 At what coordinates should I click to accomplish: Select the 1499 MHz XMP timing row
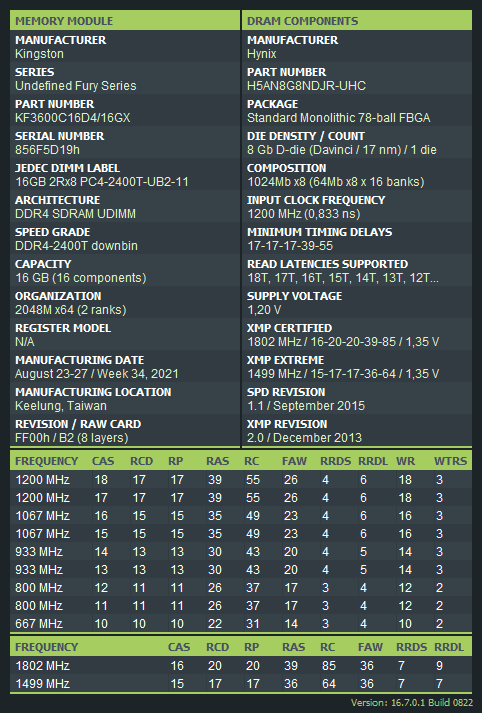pyautogui.click(x=241, y=683)
